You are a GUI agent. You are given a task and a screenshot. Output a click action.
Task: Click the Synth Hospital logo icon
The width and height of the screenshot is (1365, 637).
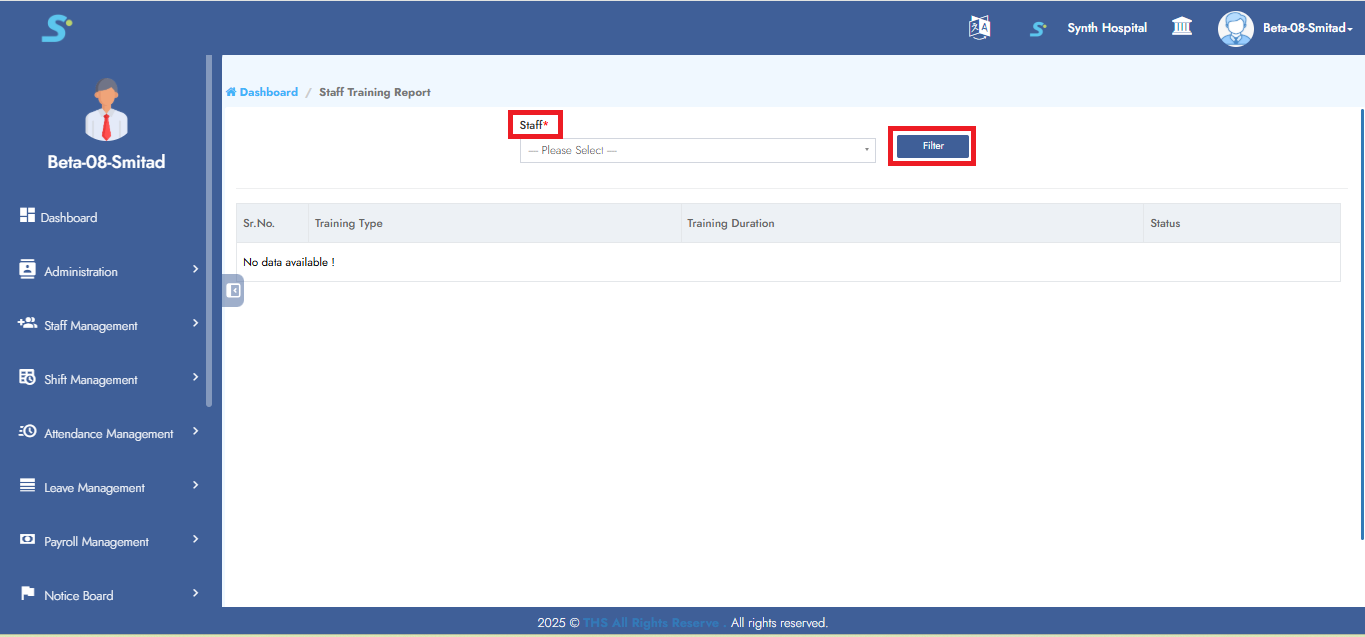click(1038, 29)
